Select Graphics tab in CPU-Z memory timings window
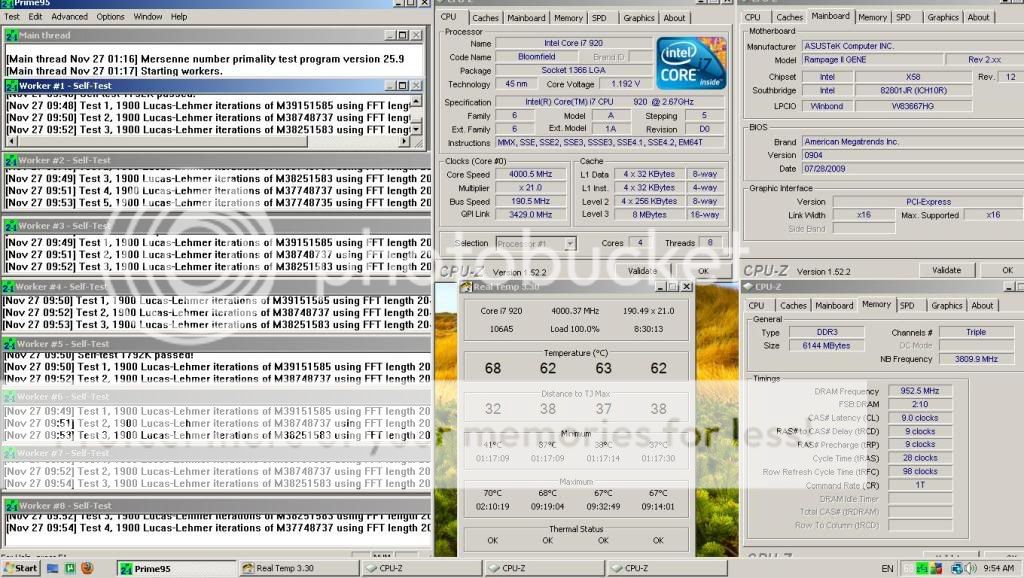The width and height of the screenshot is (1024, 578). tap(947, 306)
